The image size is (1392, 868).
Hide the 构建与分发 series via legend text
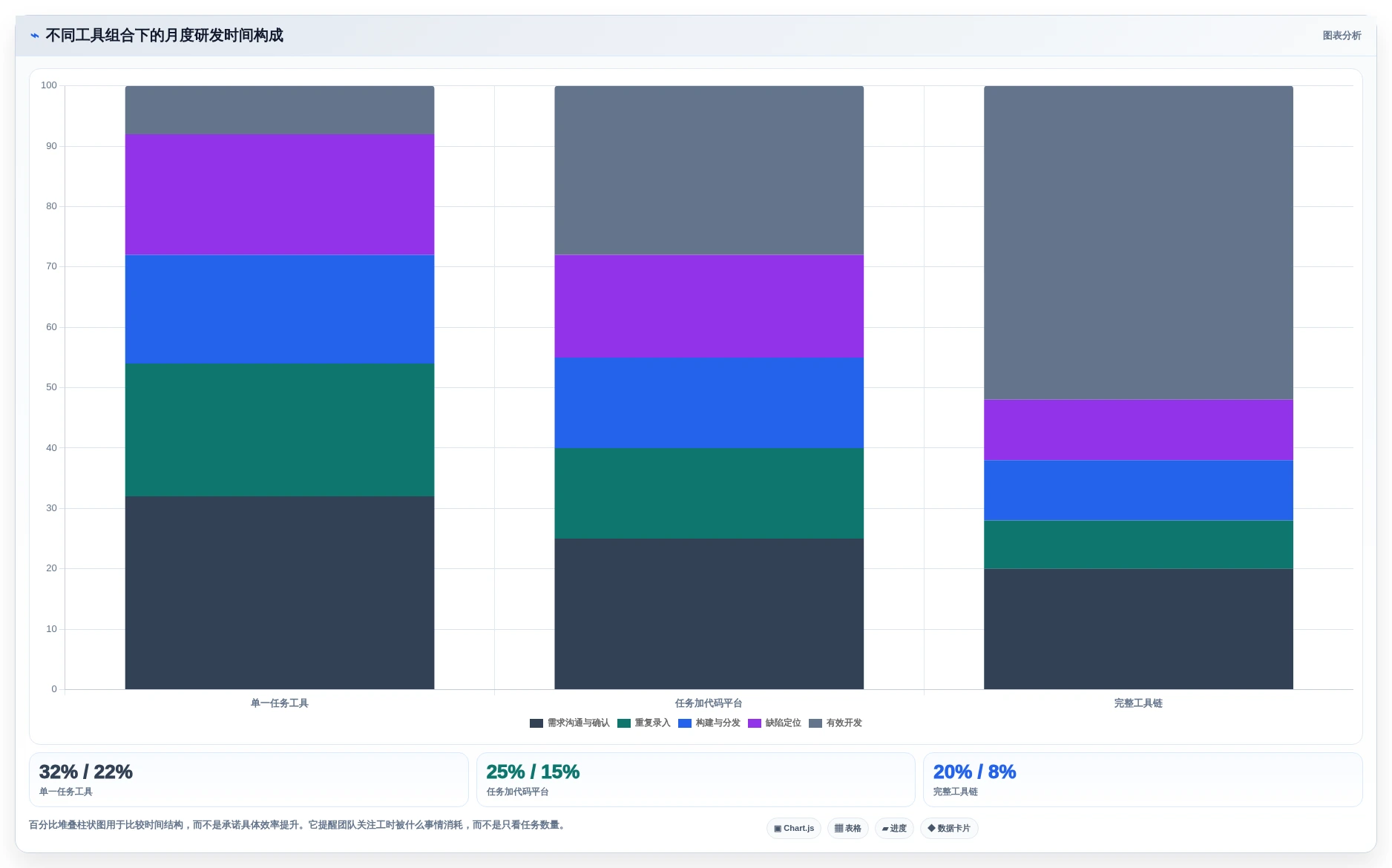[x=718, y=723]
